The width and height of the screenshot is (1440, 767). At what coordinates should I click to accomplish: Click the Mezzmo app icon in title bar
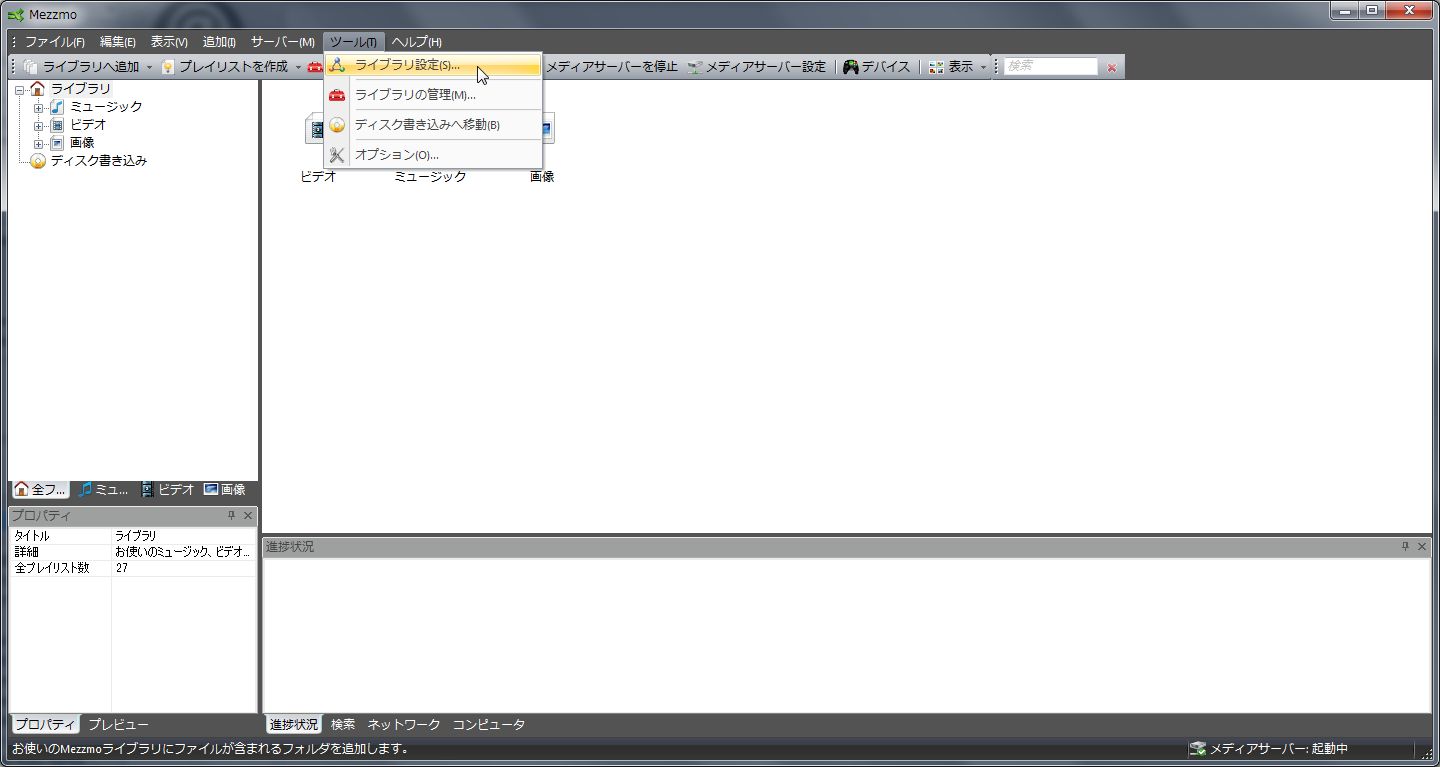[15, 15]
